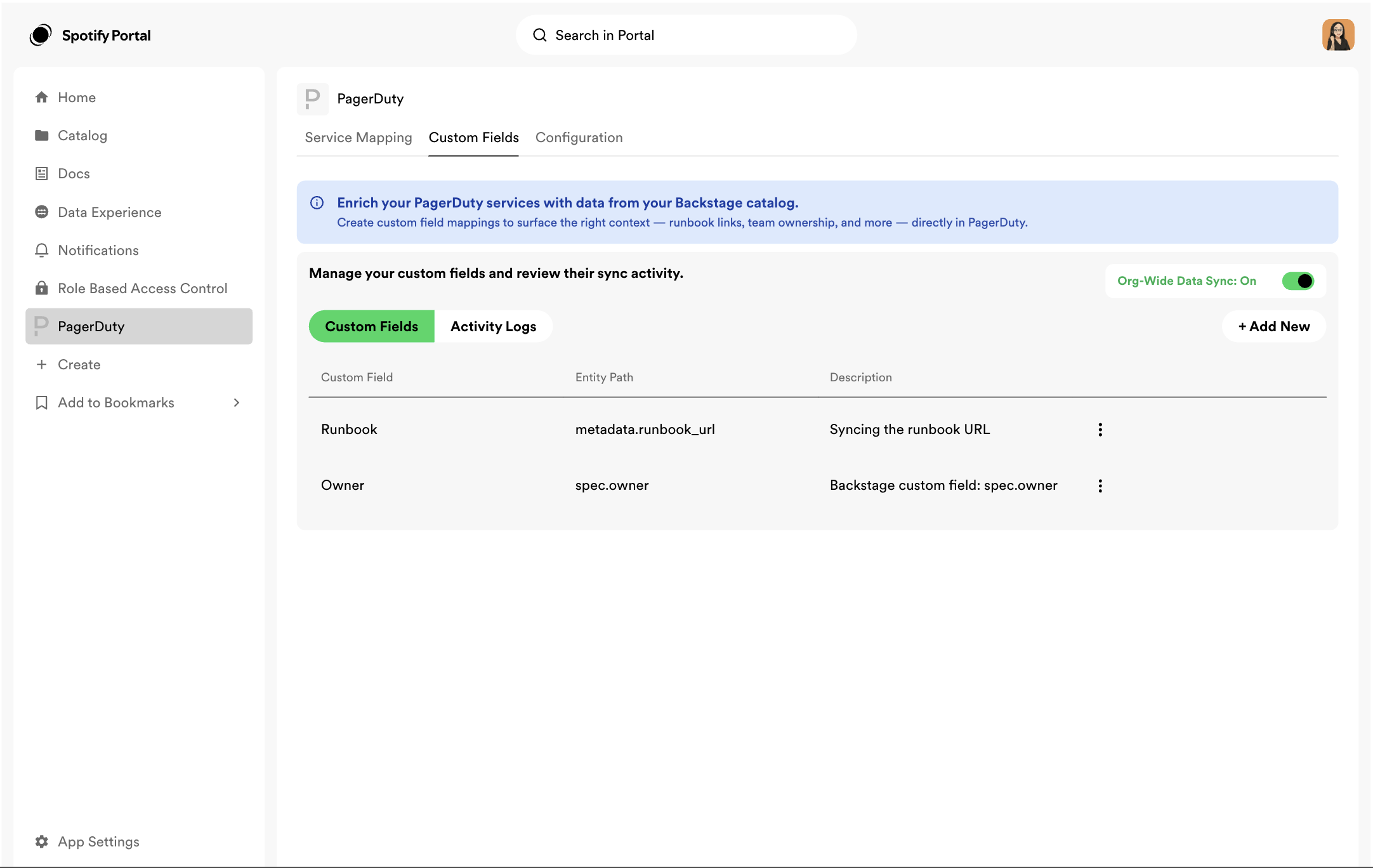Go to Home in the sidebar

(139, 97)
